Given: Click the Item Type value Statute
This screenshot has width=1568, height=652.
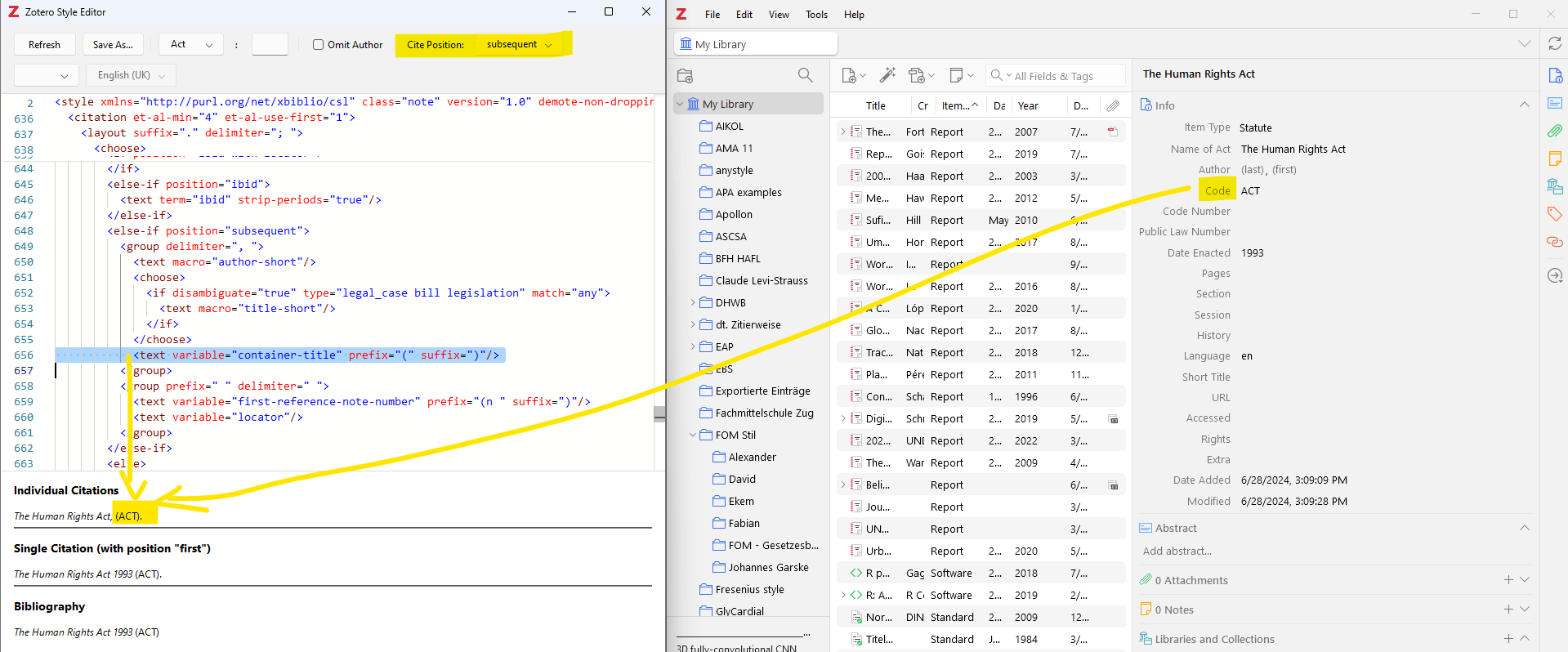Looking at the screenshot, I should [1256, 127].
